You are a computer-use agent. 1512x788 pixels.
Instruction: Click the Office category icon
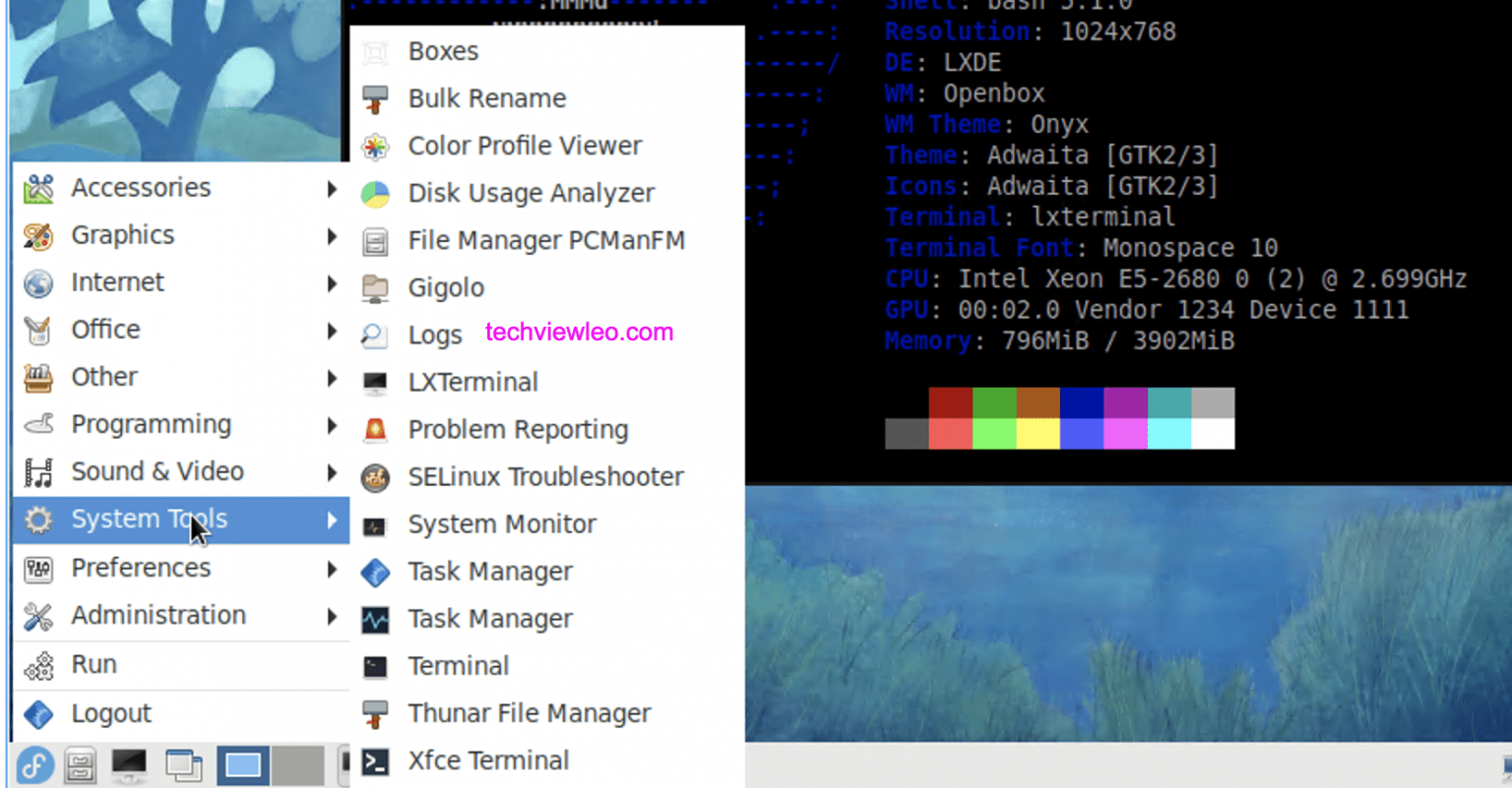coord(38,330)
